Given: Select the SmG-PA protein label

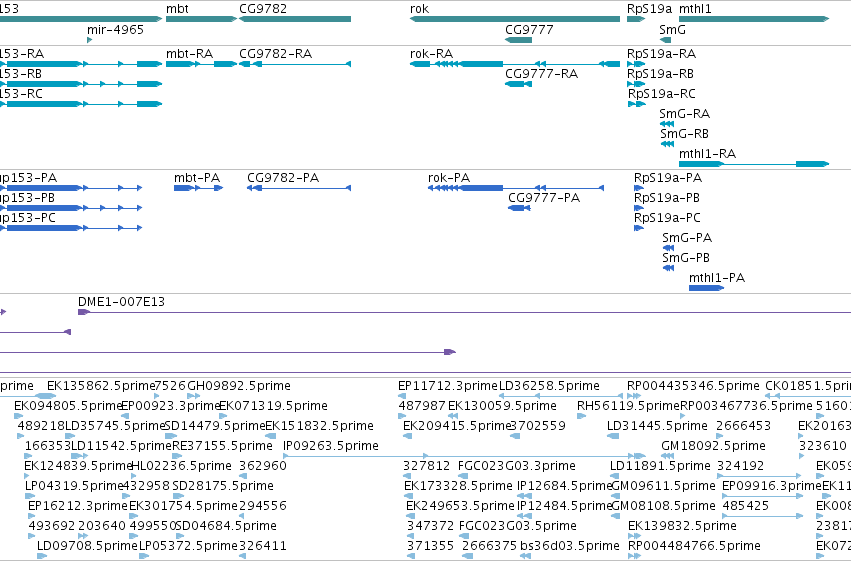Looking at the screenshot, I should 687,238.
